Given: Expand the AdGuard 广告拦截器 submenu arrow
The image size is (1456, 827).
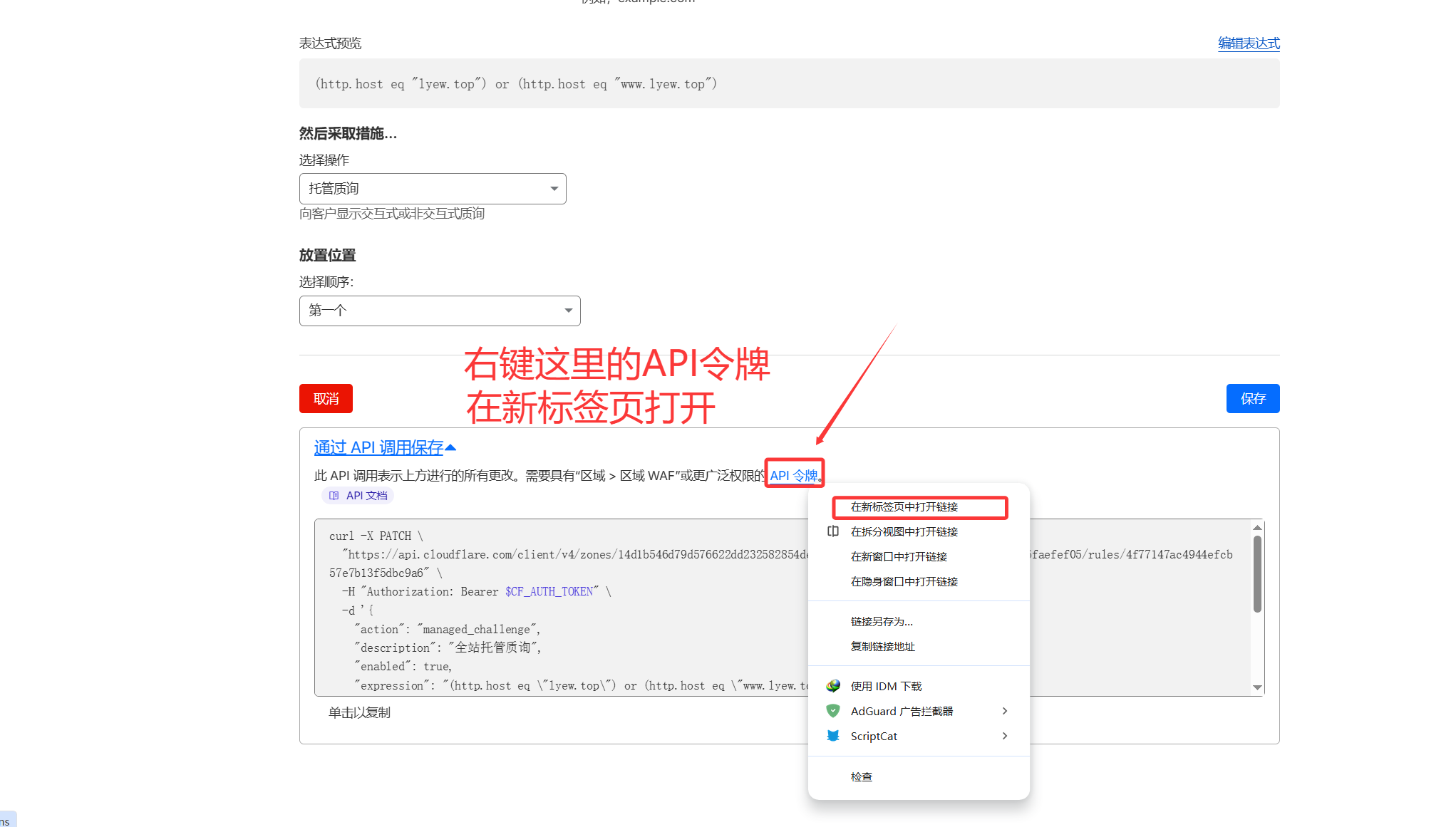Looking at the screenshot, I should click(x=1005, y=711).
